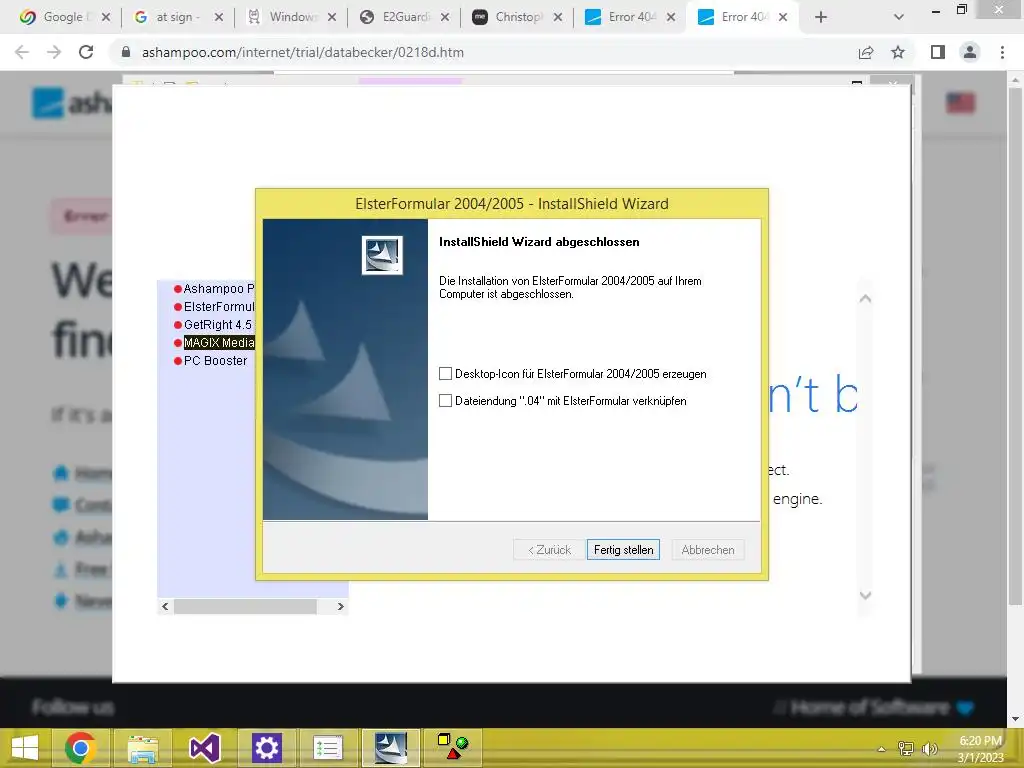
Task: Toggle the browser side panel
Action: 938,52
